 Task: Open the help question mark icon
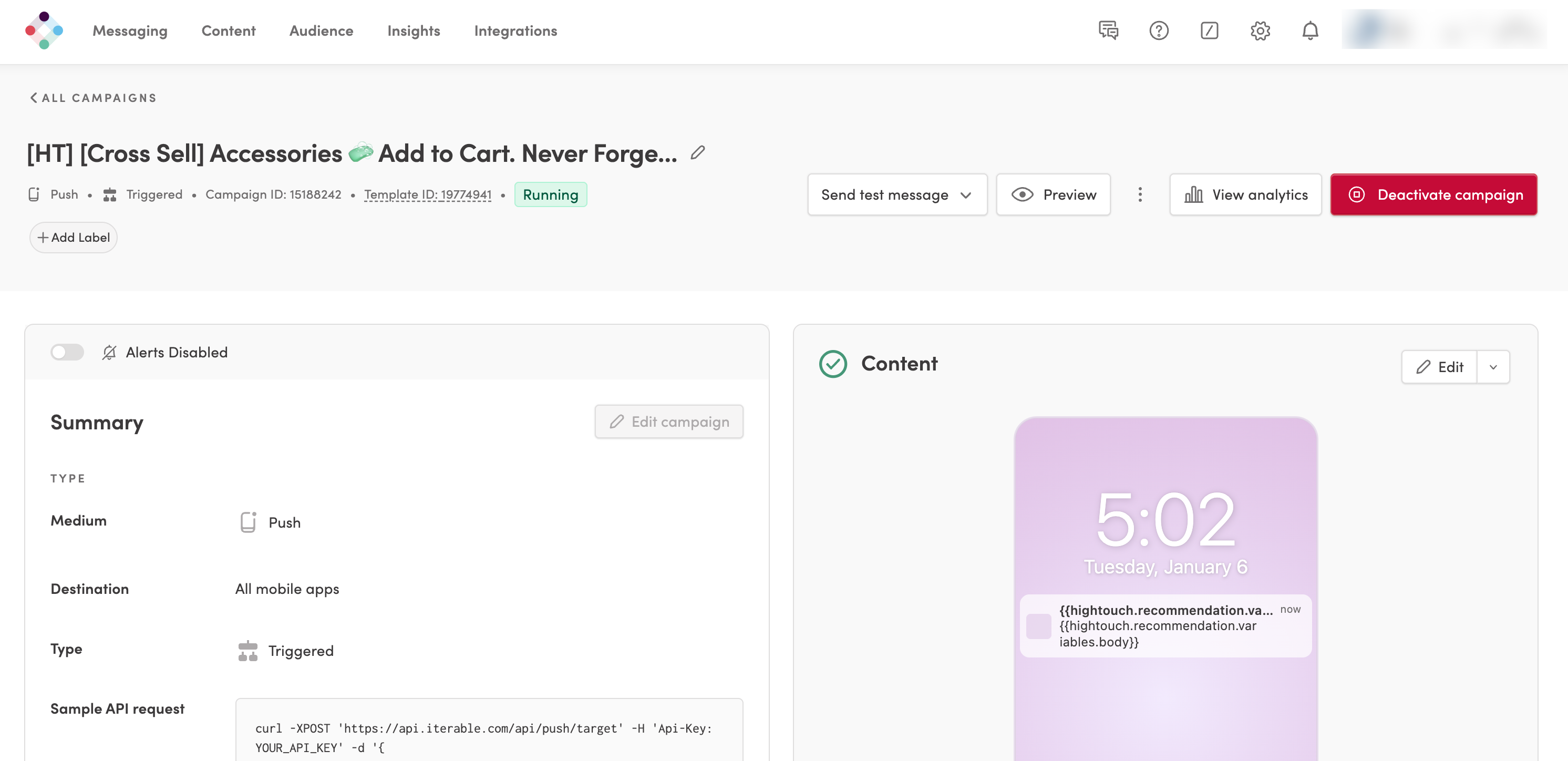coord(1158,30)
